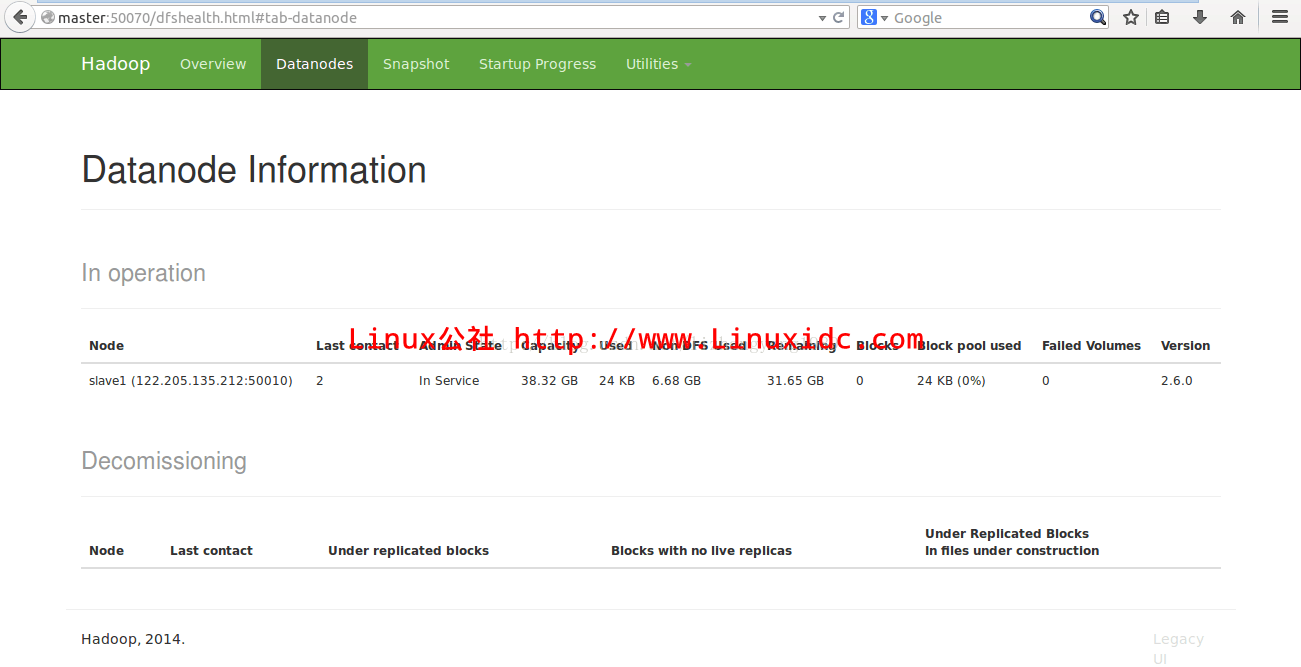1301x667 pixels.
Task: Click the Block pool used percentage for slave1
Action: point(950,380)
